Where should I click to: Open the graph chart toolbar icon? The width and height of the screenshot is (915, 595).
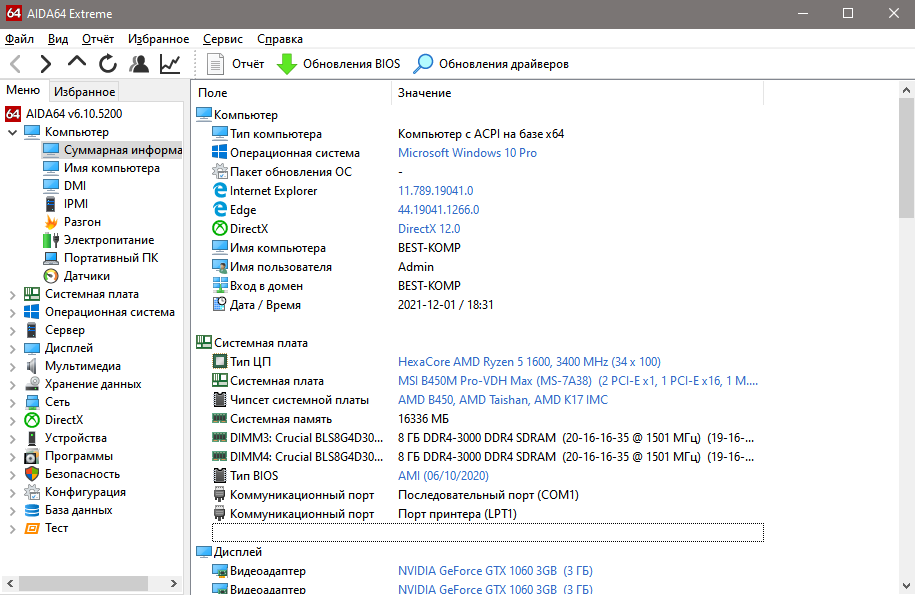point(170,64)
